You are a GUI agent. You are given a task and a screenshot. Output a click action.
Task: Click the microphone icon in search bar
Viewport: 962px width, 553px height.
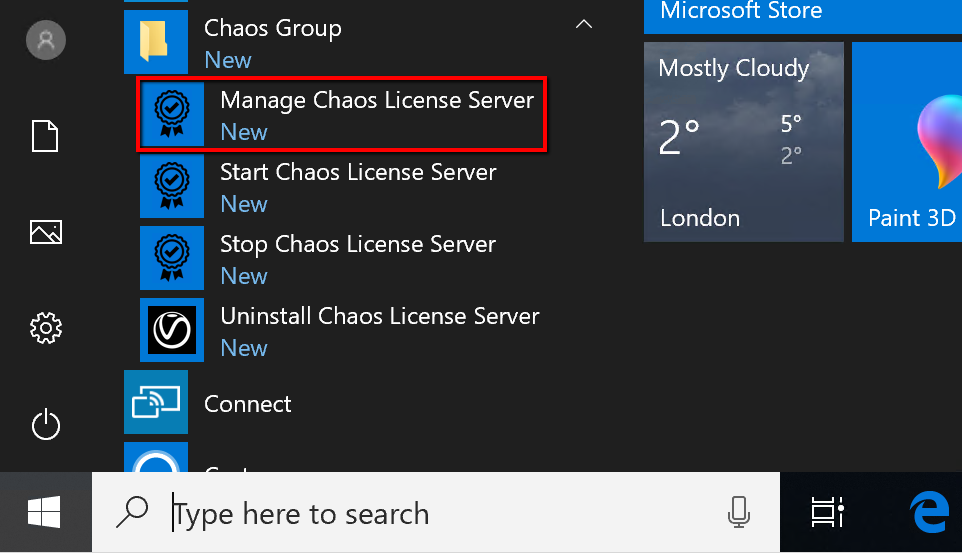pos(738,513)
